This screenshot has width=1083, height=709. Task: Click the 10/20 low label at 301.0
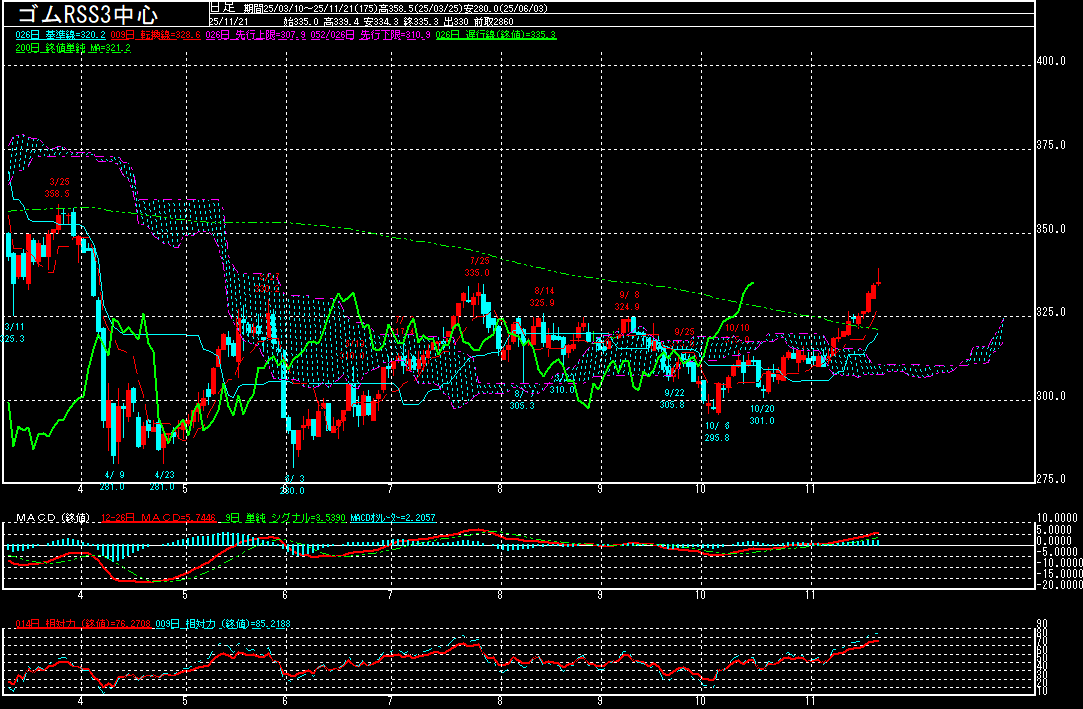click(x=762, y=415)
